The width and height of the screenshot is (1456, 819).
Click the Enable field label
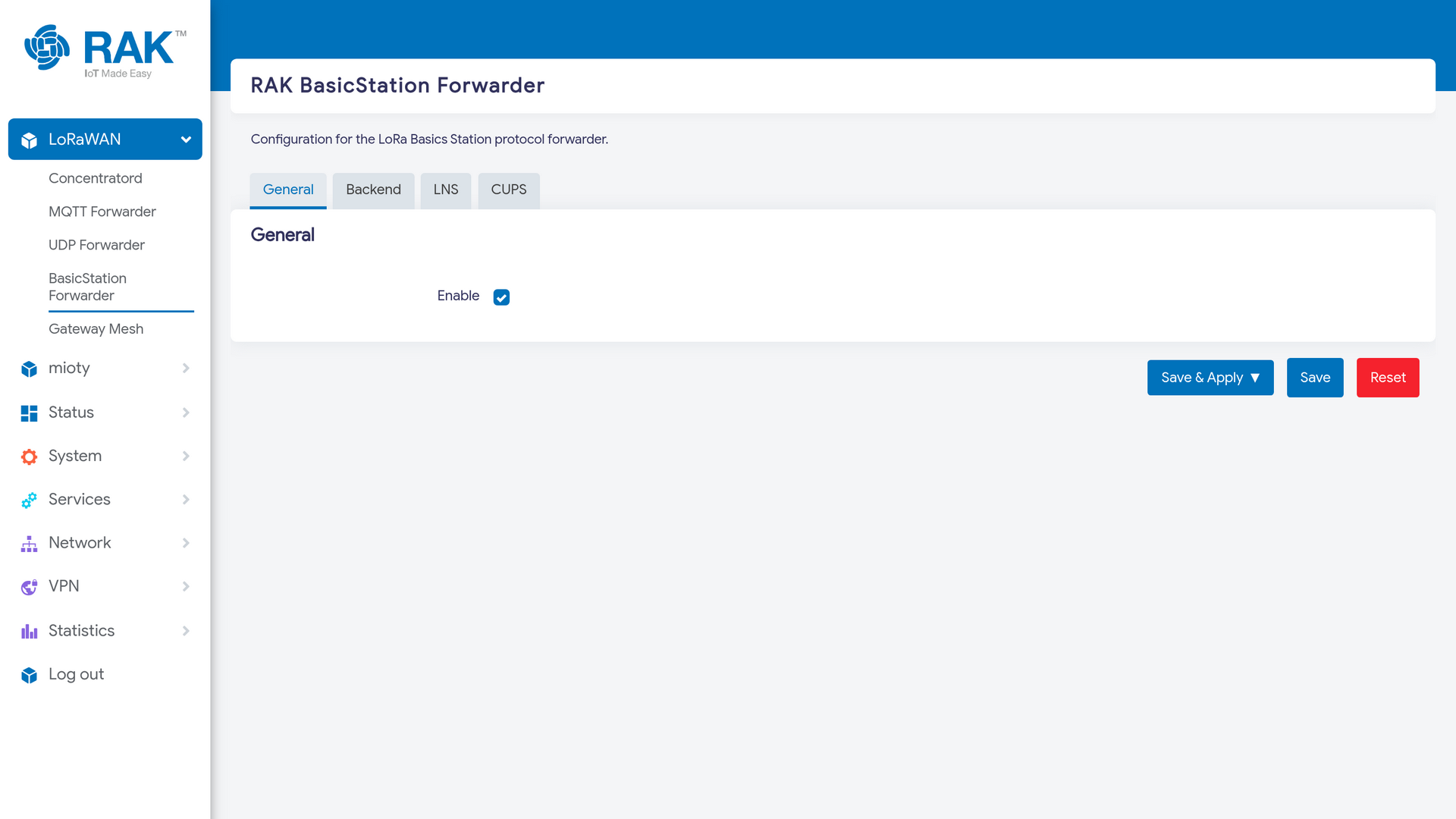[458, 296]
